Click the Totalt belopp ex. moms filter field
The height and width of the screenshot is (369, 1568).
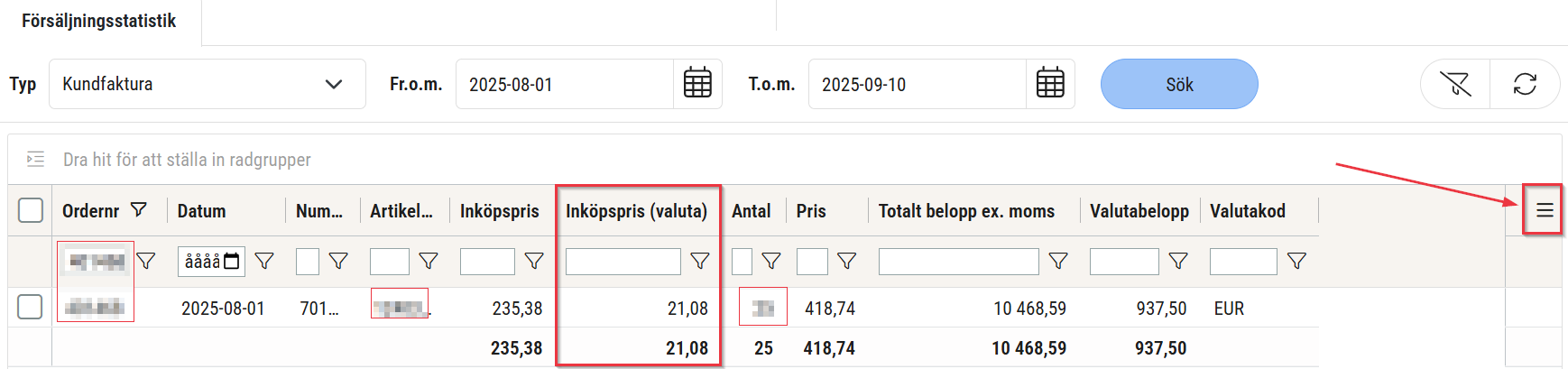point(958,261)
